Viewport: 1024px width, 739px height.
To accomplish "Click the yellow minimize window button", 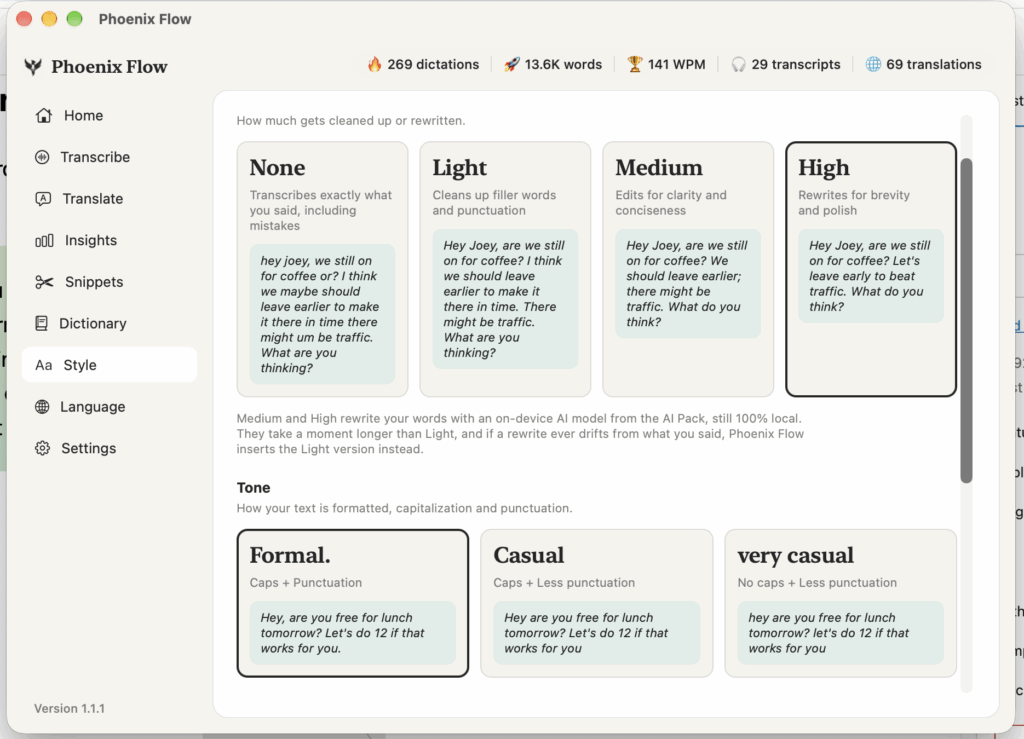I will [50, 19].
